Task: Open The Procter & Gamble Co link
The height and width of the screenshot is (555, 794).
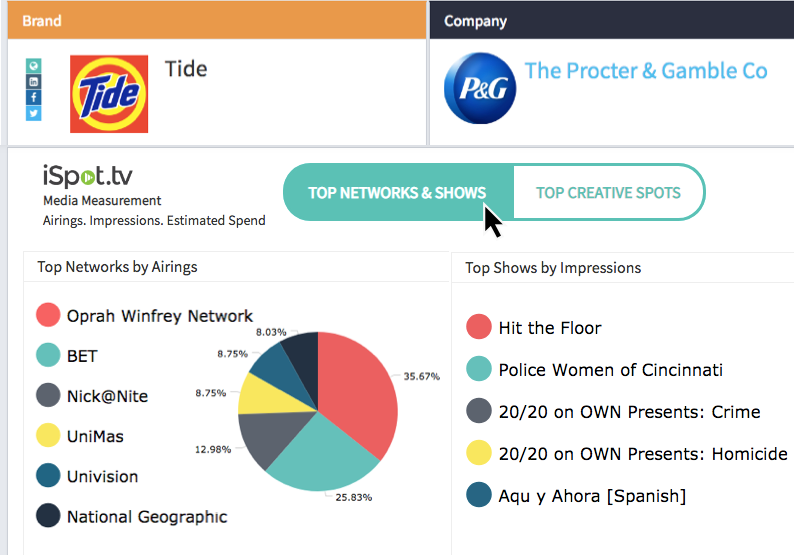Action: (x=646, y=71)
